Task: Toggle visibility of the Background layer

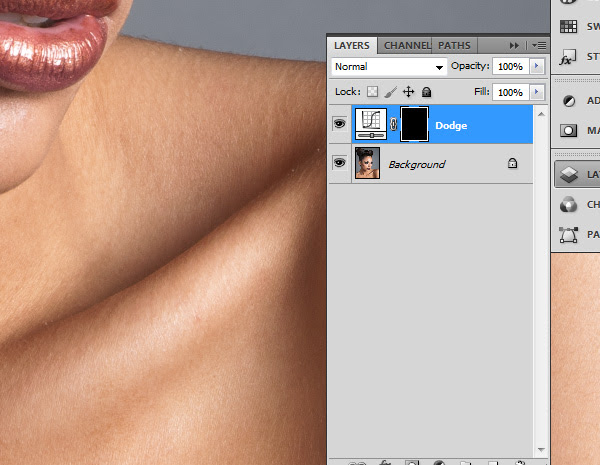Action: click(340, 163)
